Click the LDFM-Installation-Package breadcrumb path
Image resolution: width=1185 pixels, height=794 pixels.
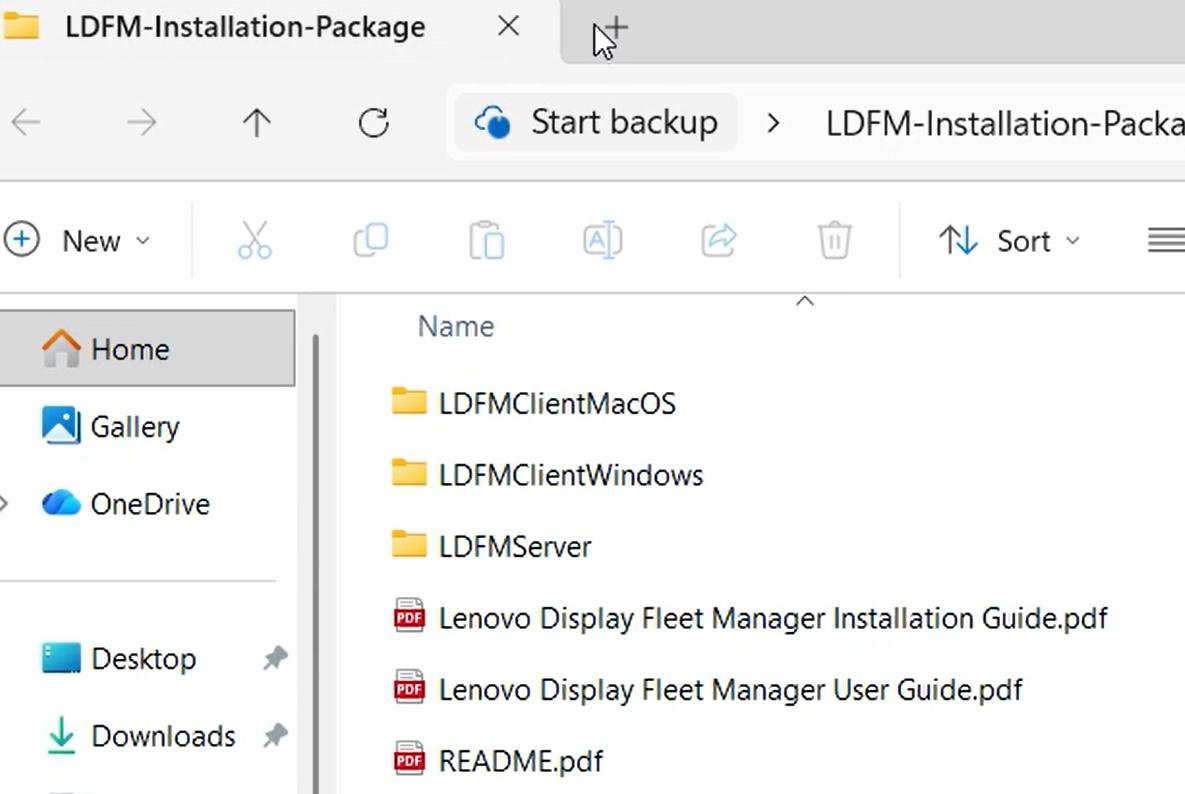point(1004,123)
